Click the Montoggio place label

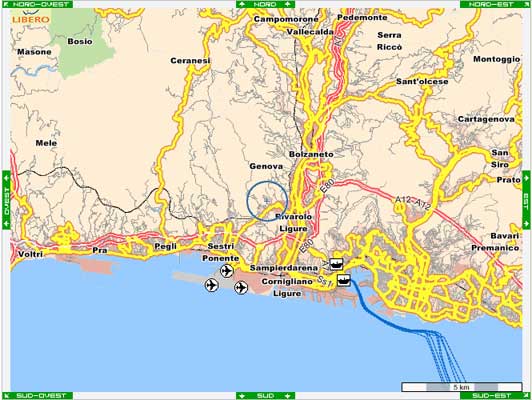coord(497,59)
